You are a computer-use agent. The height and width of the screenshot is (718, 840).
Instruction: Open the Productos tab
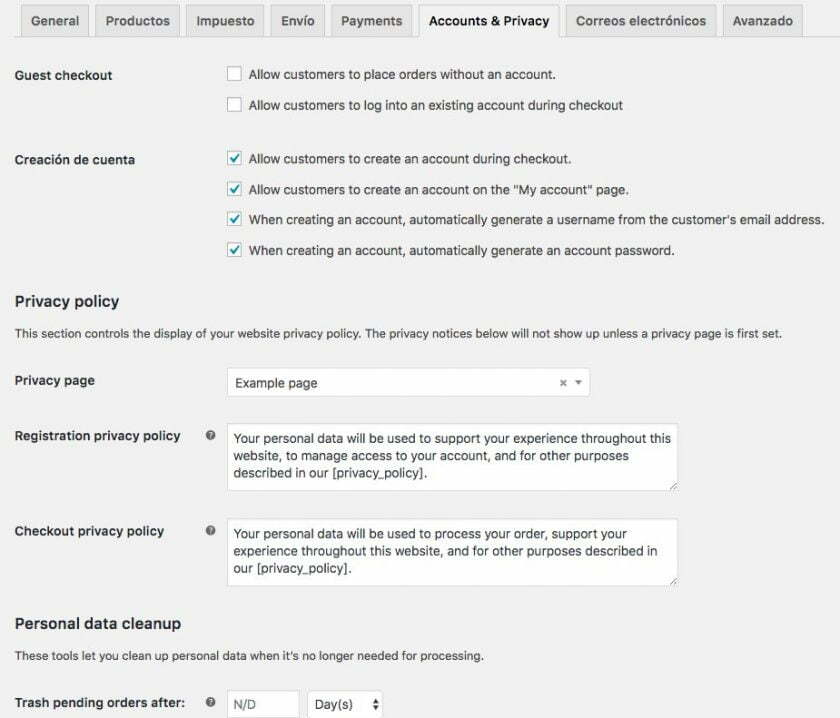coord(139,20)
